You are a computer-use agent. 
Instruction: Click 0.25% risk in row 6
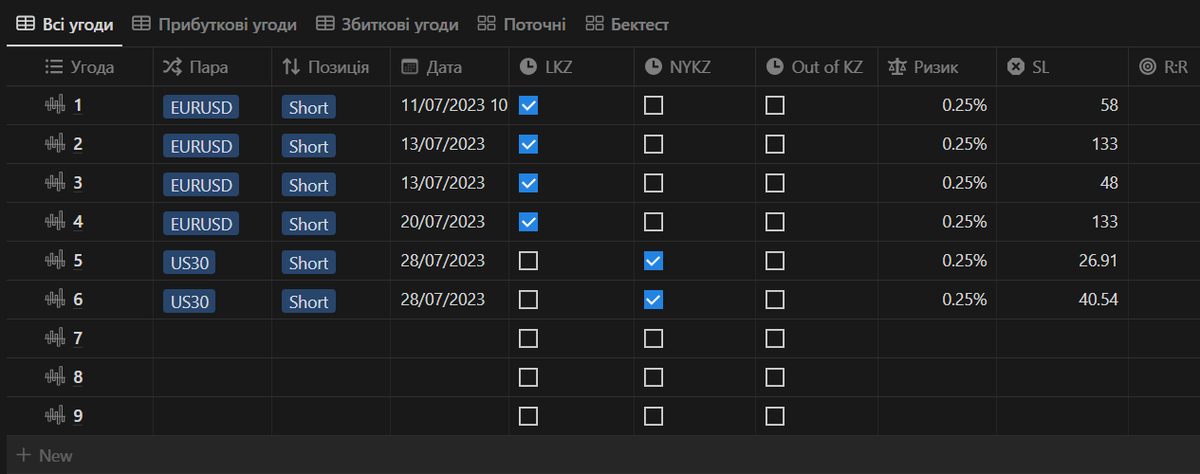coord(964,299)
